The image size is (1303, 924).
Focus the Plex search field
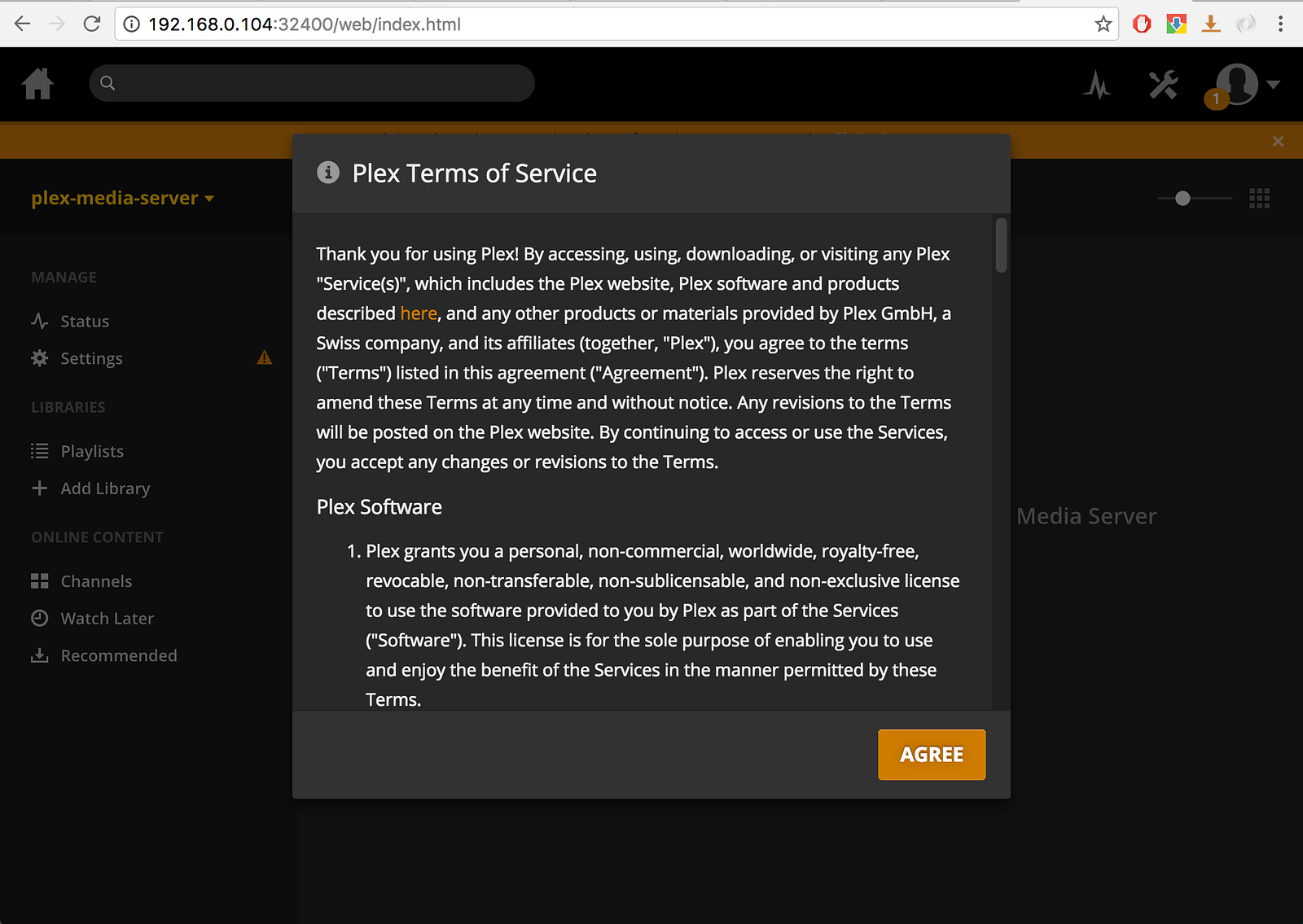click(312, 83)
